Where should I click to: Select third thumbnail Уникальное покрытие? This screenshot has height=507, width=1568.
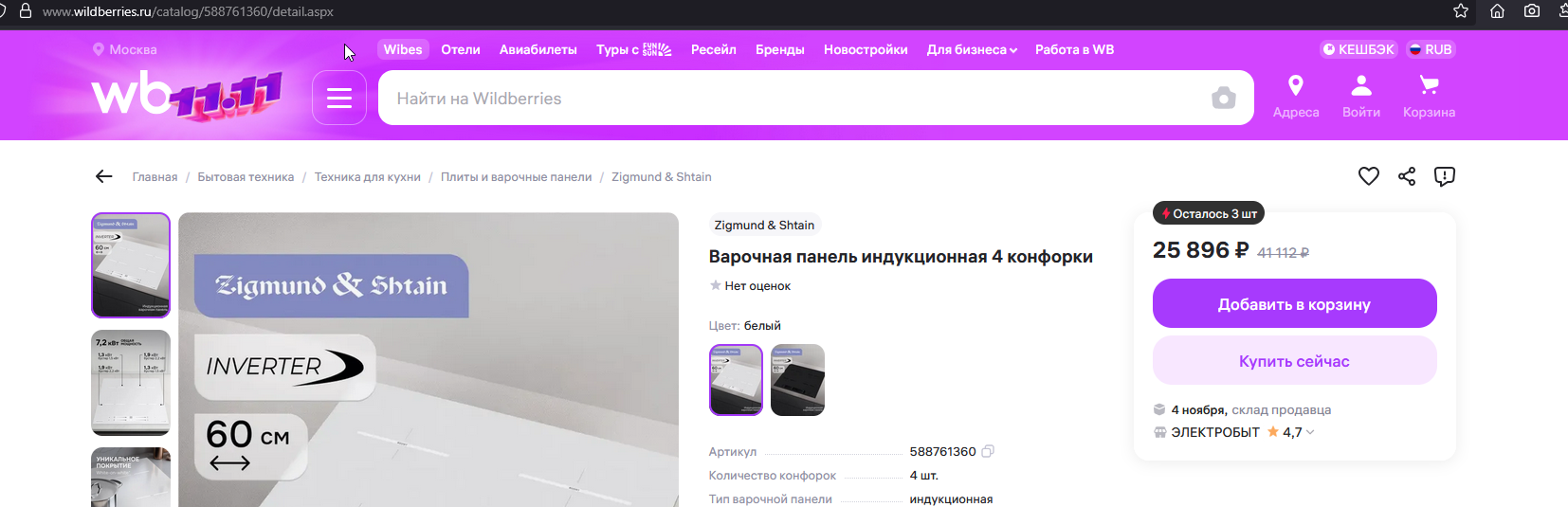[x=131, y=477]
